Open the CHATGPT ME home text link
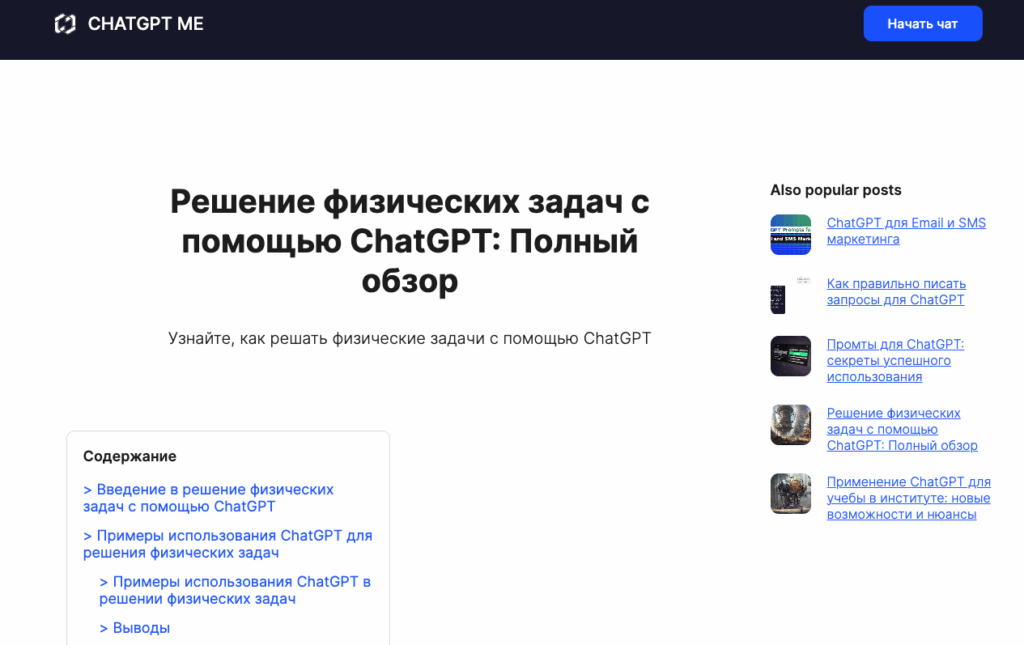Screen dimensions: 1024x645 pyautogui.click(x=146, y=24)
